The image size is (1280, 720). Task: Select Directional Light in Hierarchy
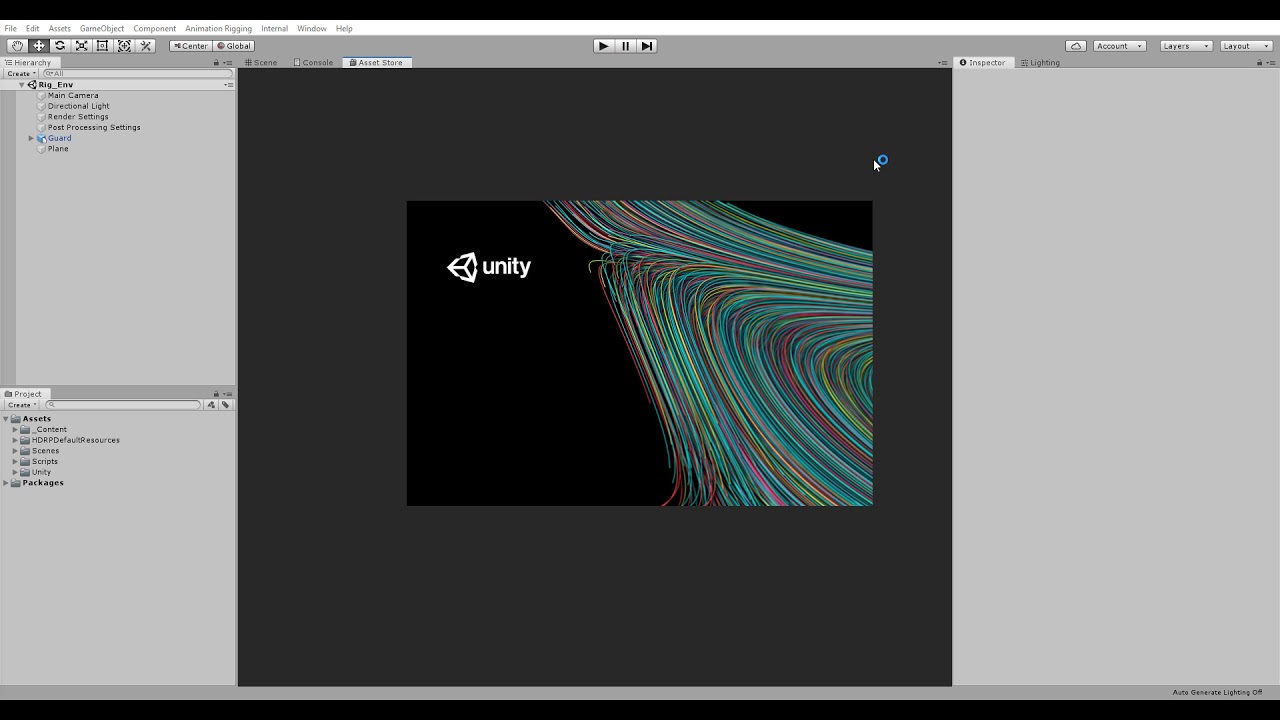point(79,106)
